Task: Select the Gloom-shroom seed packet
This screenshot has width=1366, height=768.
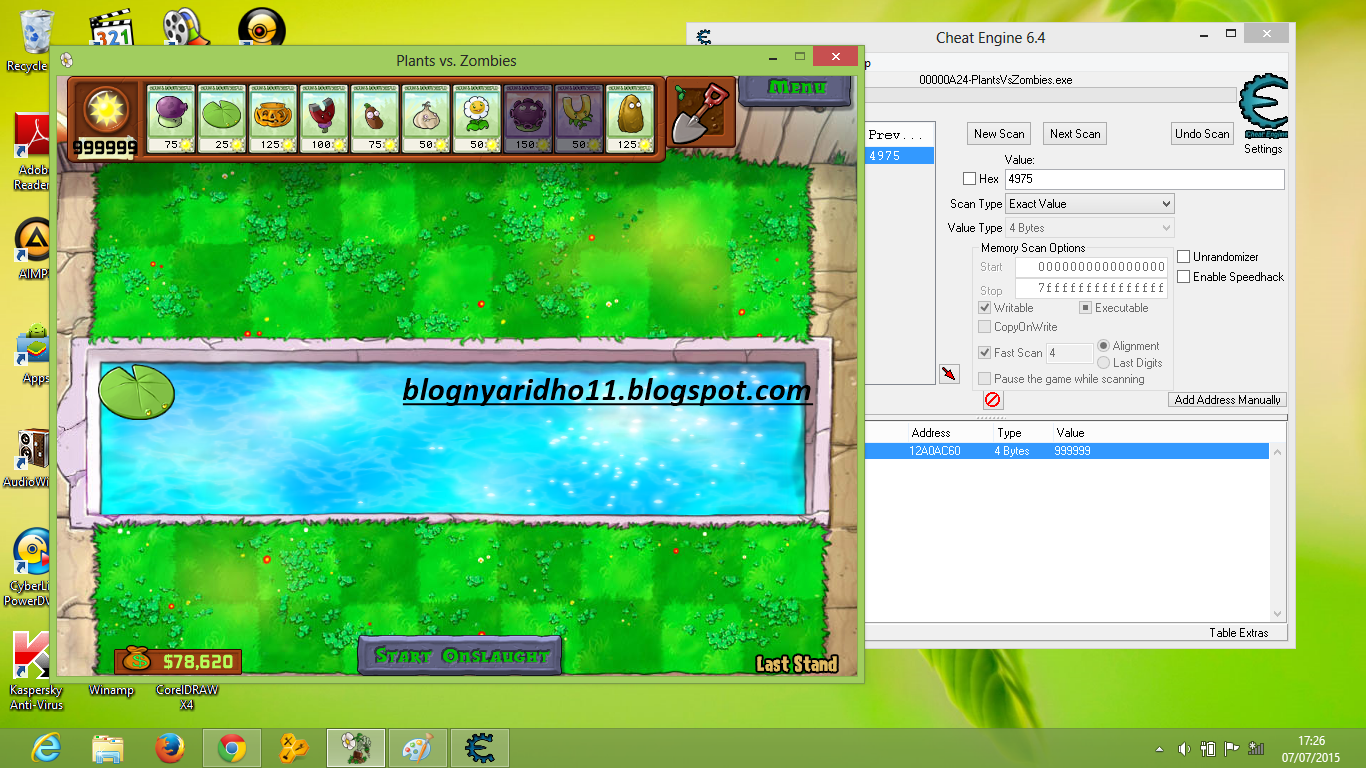Action: 528,118
